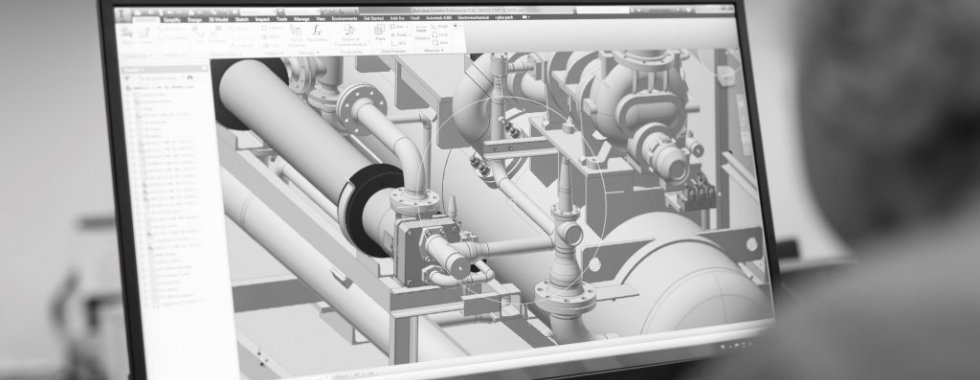The width and height of the screenshot is (980, 380).
Task: Choose the Measure Area tool
Action: tap(439, 42)
